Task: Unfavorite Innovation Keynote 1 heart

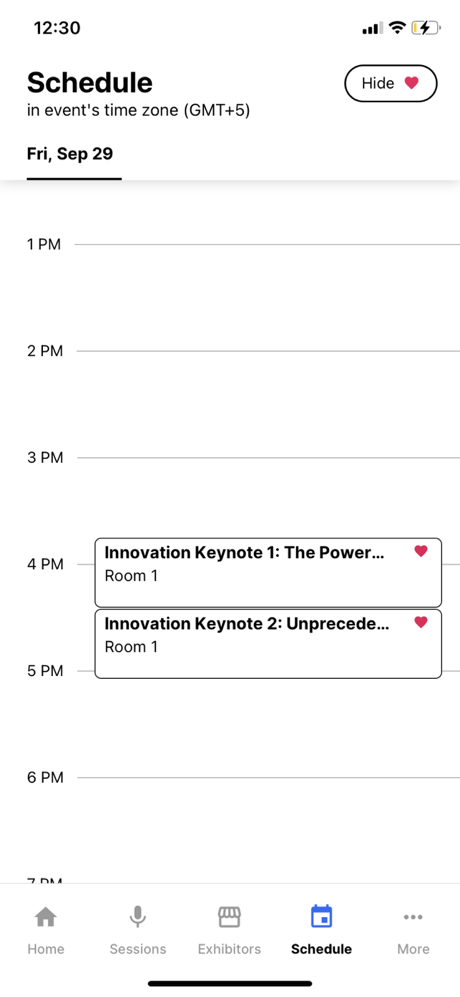Action: (421, 551)
